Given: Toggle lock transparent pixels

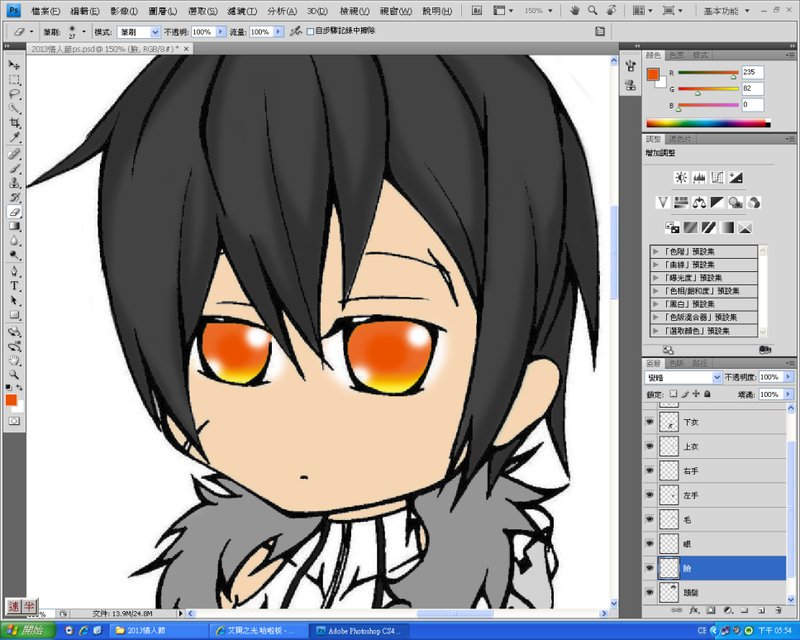Looking at the screenshot, I should 673,394.
